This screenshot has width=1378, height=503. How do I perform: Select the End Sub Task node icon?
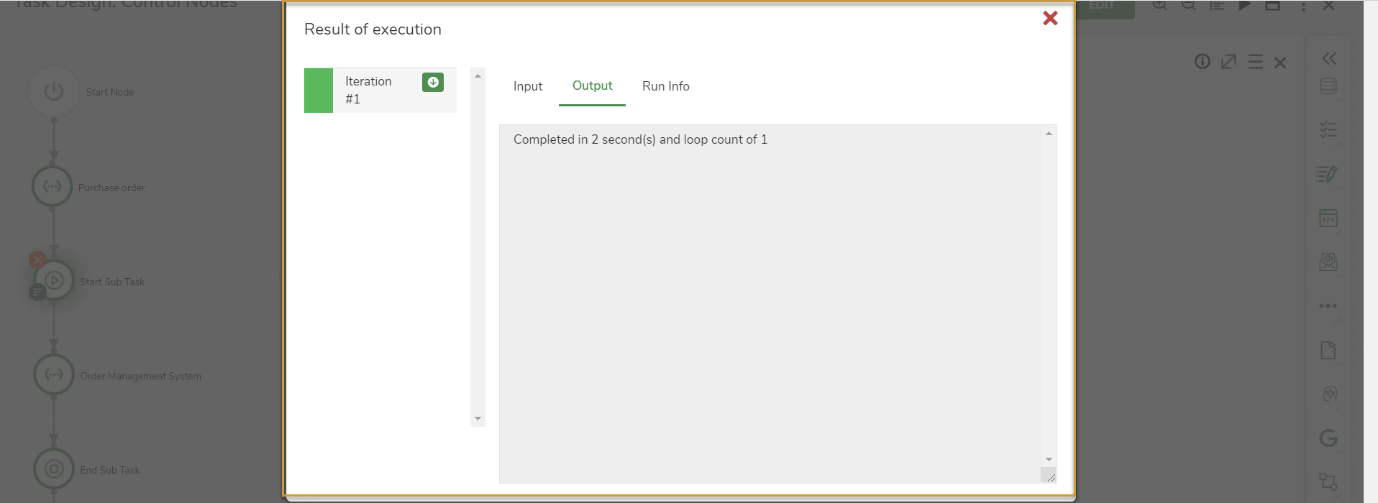coord(54,469)
